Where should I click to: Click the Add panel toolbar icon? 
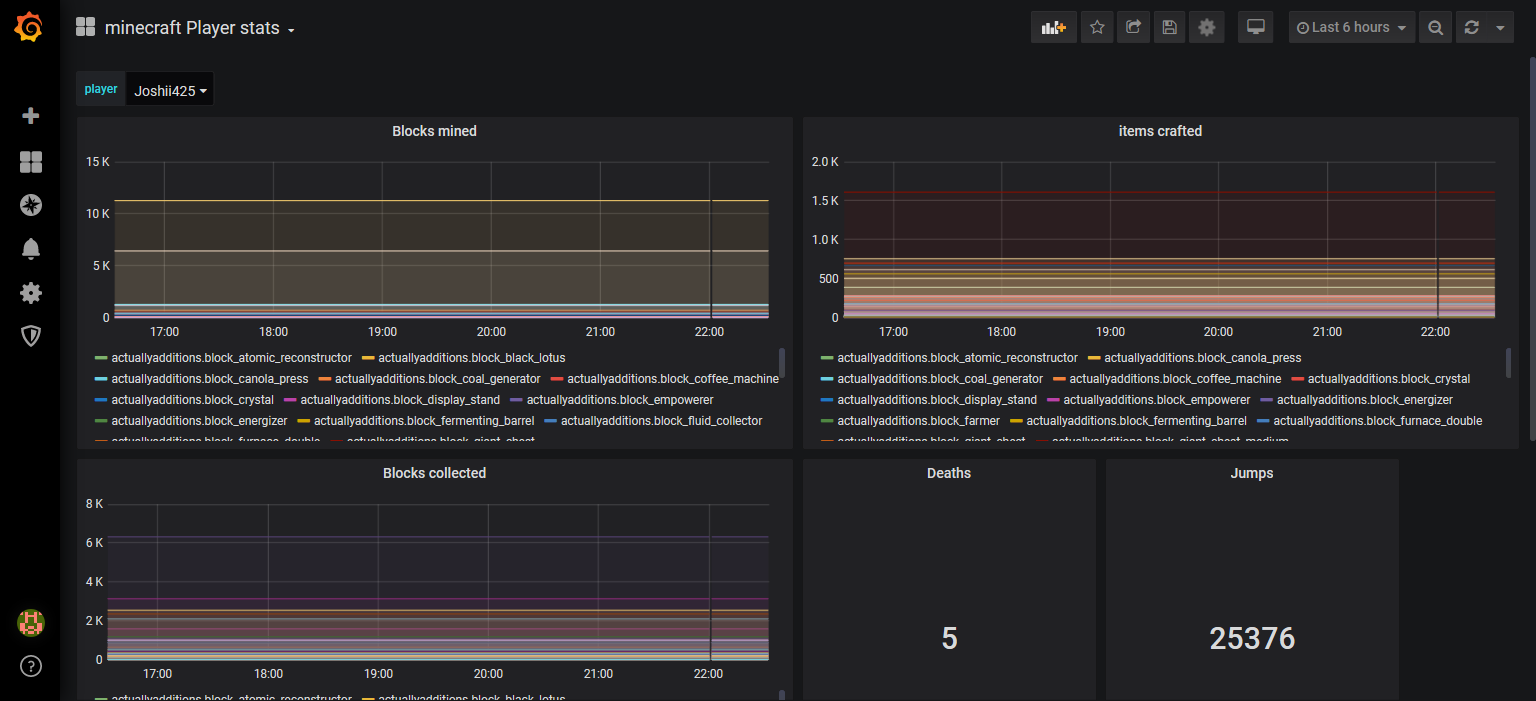pyautogui.click(x=1053, y=28)
